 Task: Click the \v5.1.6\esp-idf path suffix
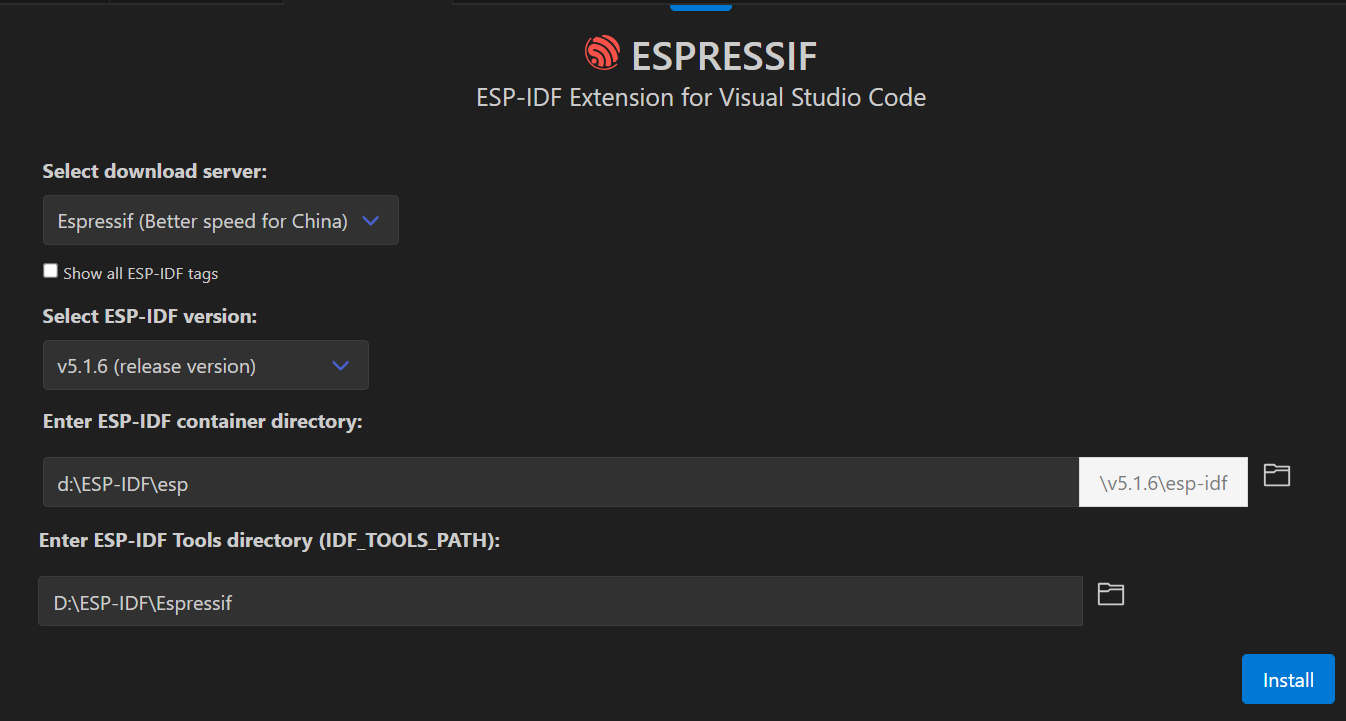coord(1163,481)
